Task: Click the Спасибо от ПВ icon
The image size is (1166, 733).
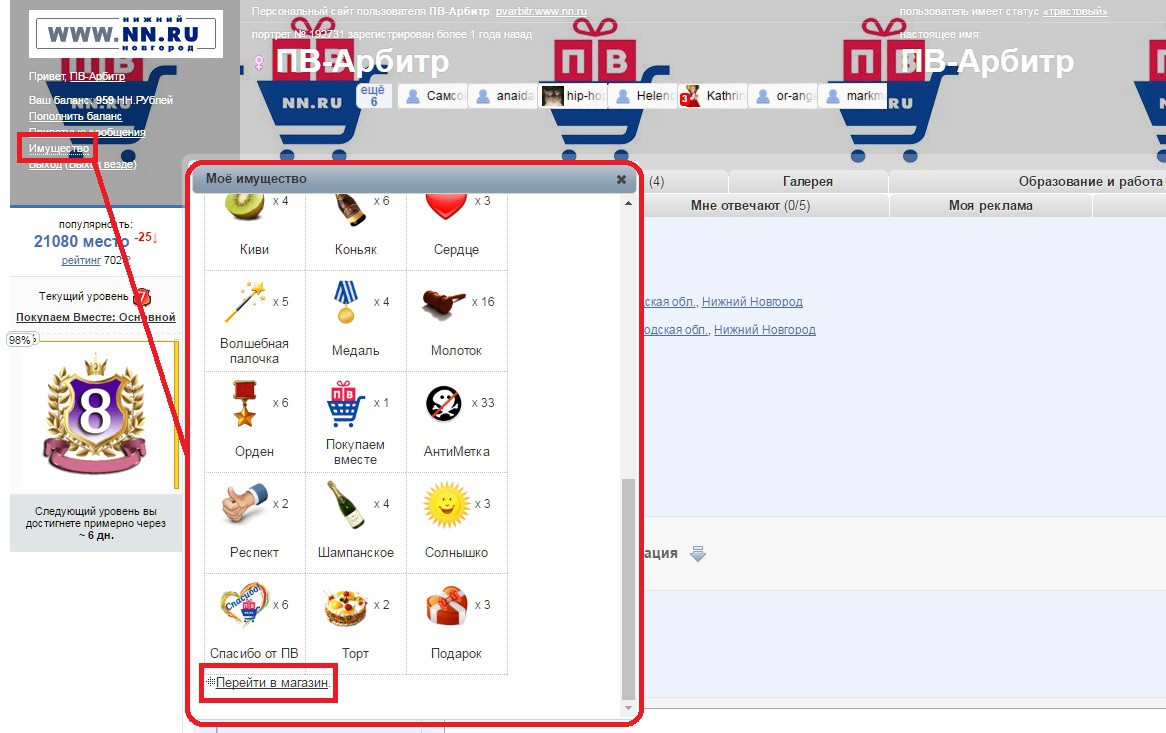Action: pyautogui.click(x=245, y=603)
